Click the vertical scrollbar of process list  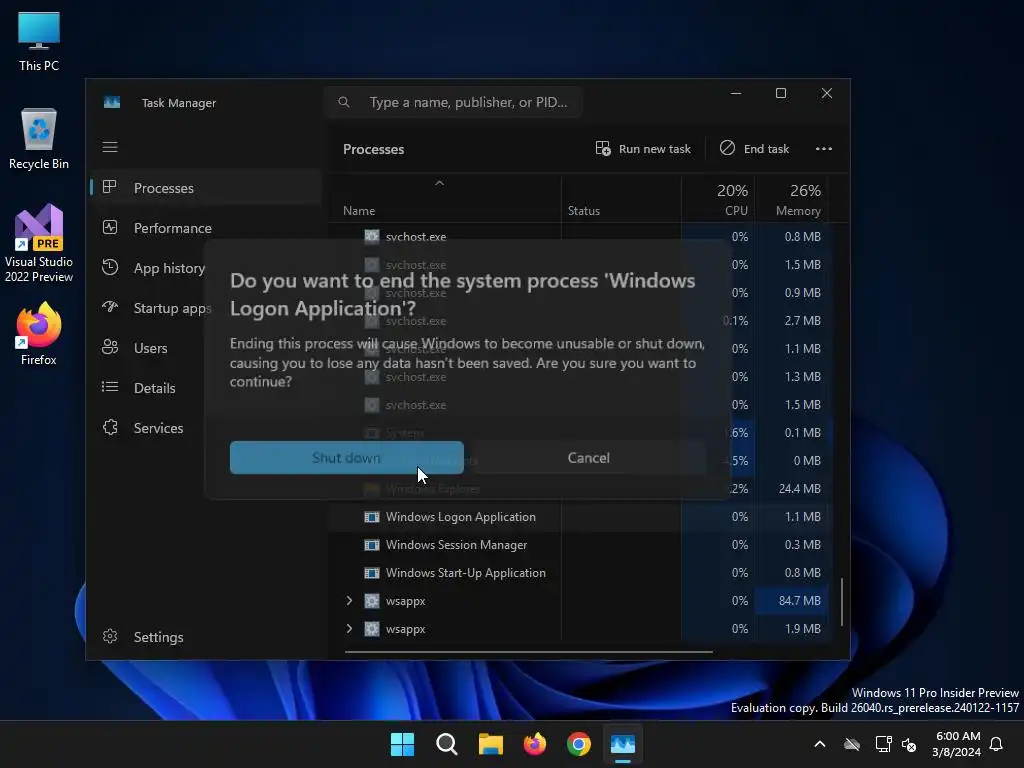[842, 601]
